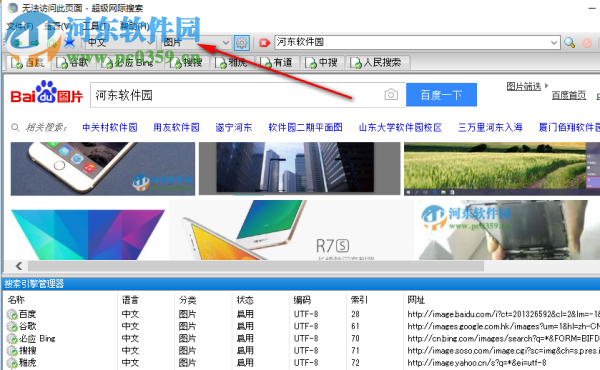Screen dimensions: 600x370
Task: Open the 文件(F) menu
Action: click(20, 26)
